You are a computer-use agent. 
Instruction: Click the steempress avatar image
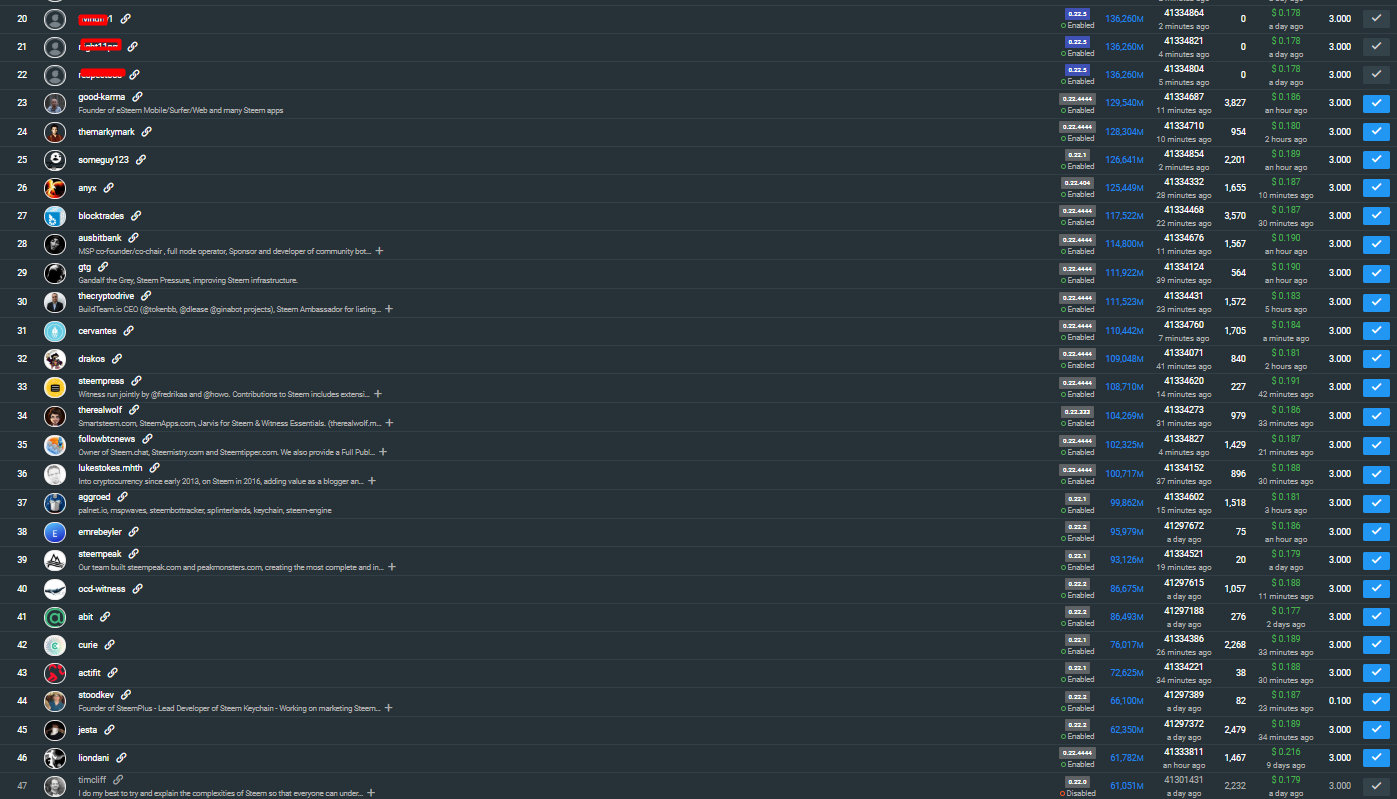click(55, 386)
